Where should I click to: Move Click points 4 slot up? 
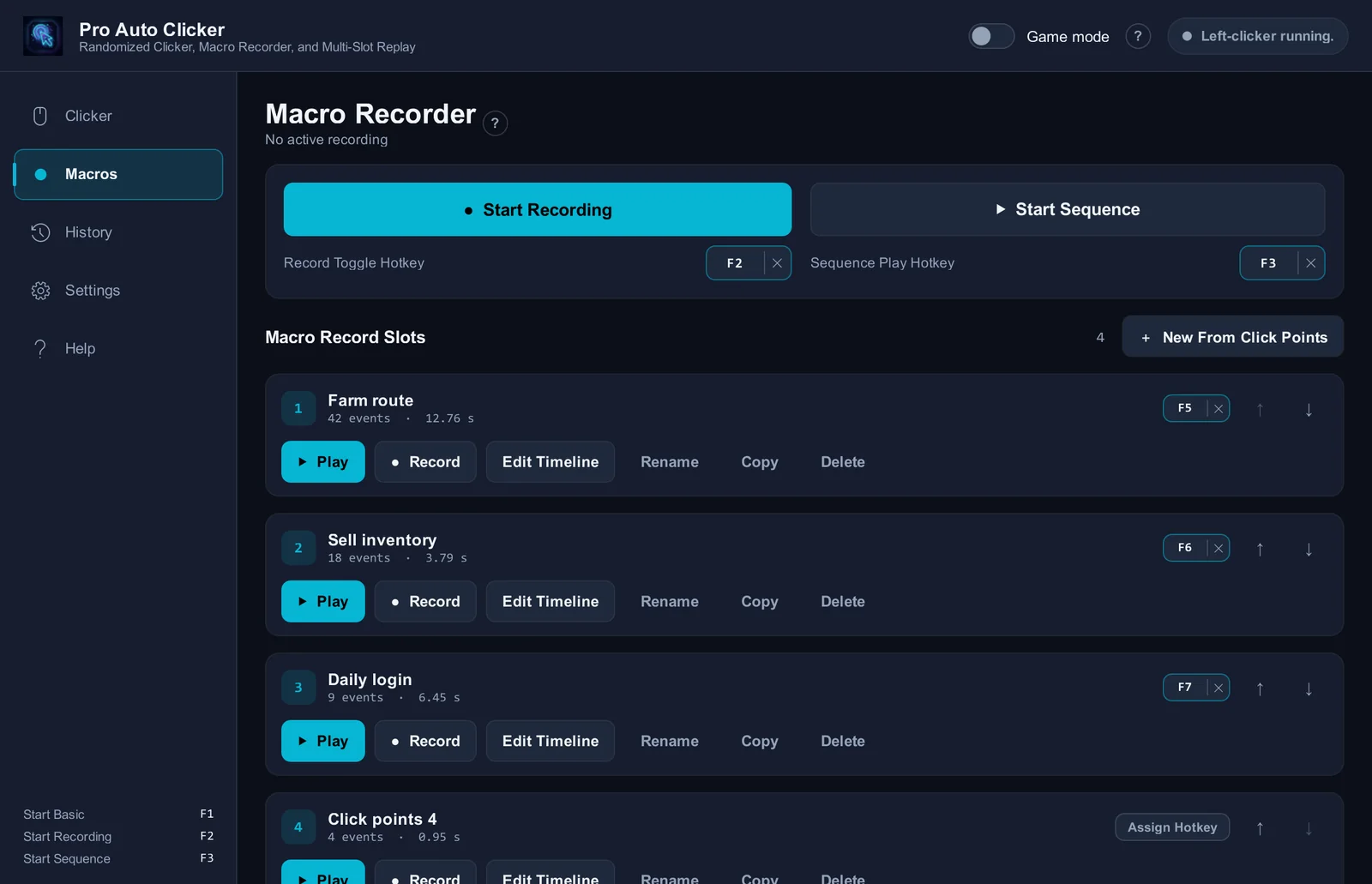coord(1260,828)
